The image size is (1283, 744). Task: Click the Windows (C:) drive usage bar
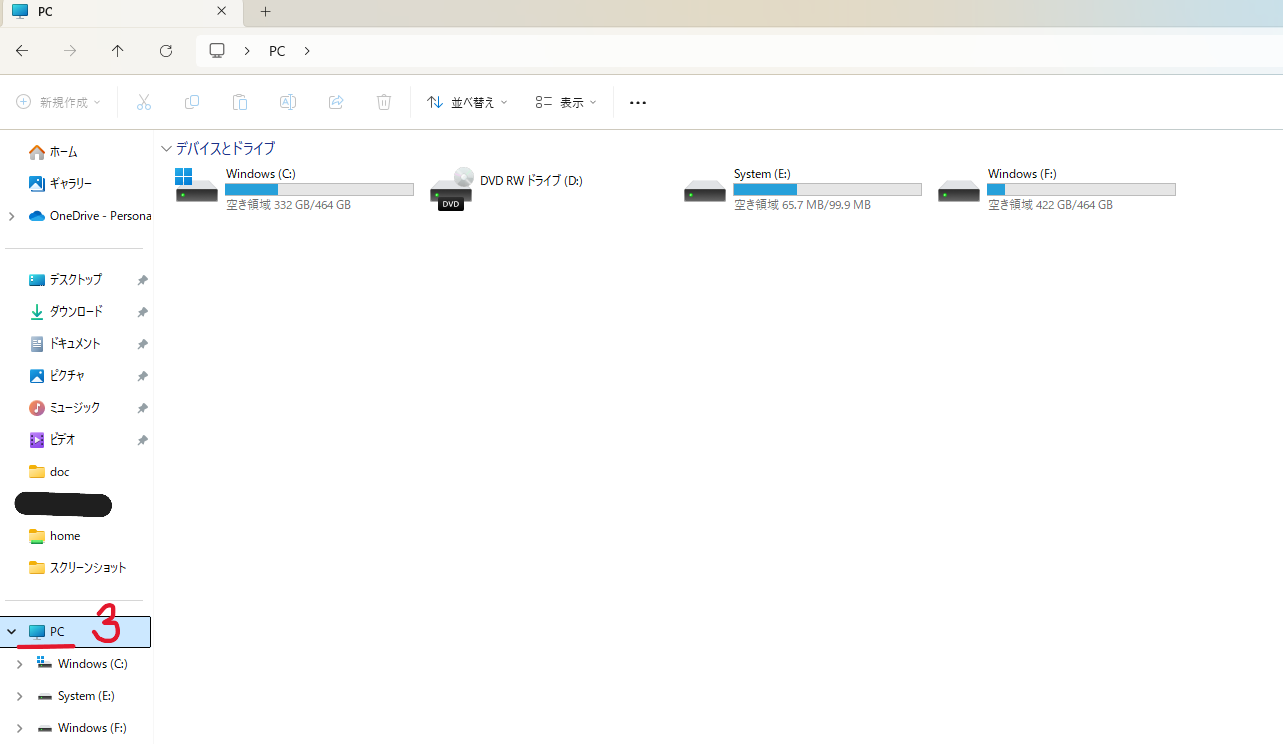(319, 189)
